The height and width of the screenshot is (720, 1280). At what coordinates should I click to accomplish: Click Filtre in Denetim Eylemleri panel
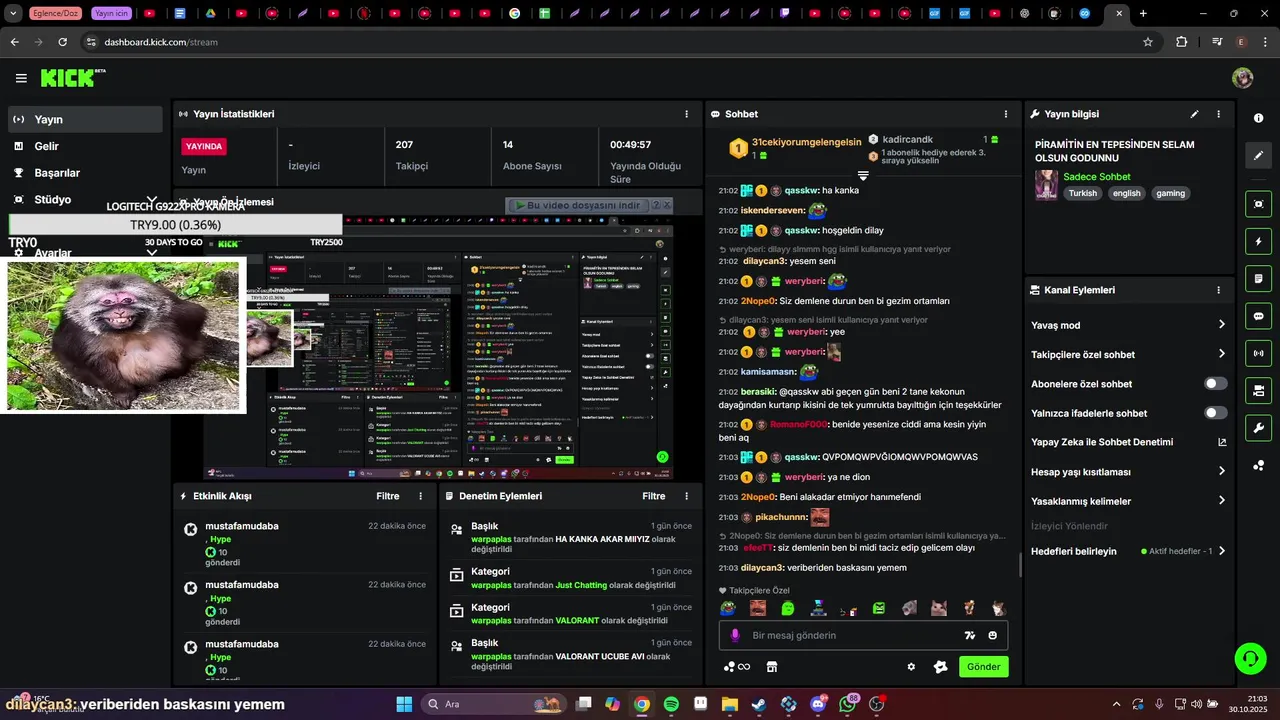(x=654, y=496)
